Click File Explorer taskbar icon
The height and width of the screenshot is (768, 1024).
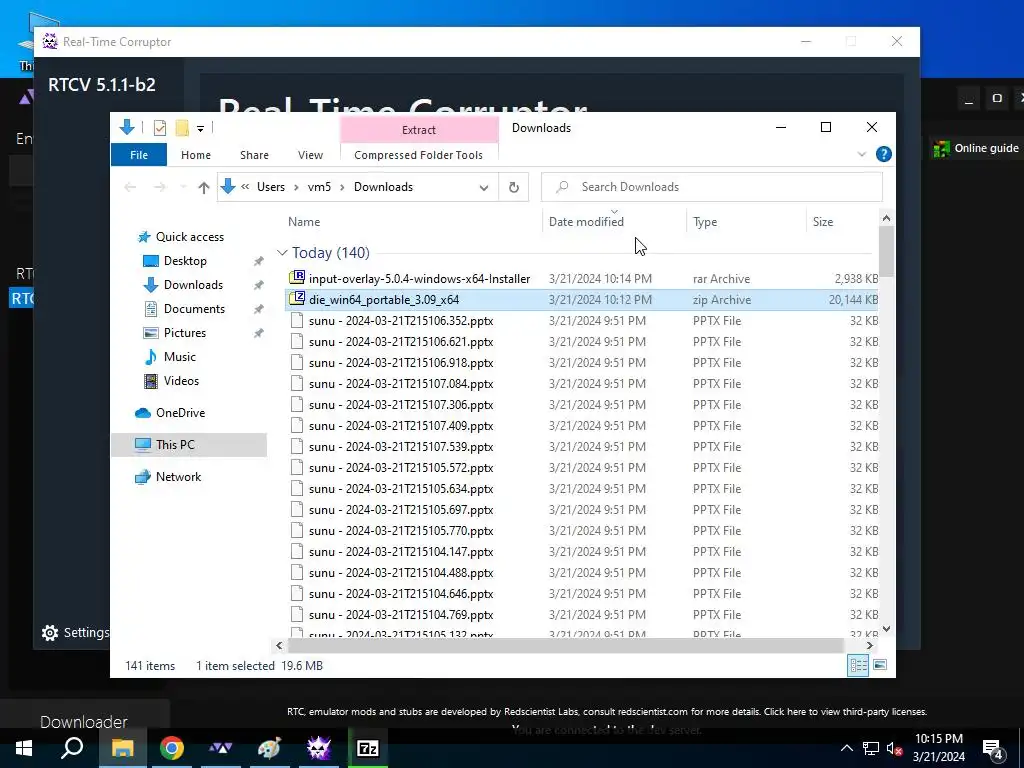(x=122, y=748)
